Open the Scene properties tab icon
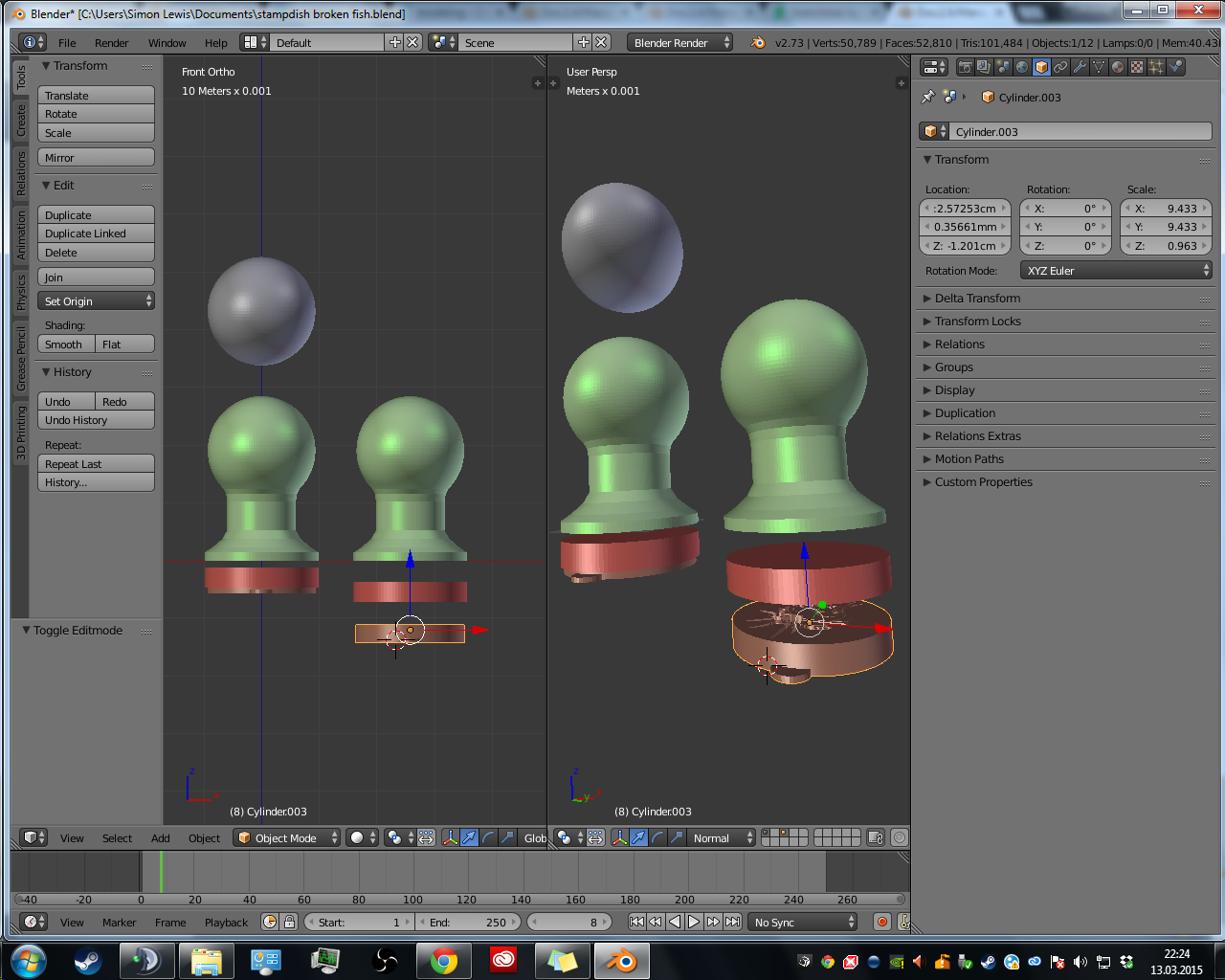This screenshot has width=1225, height=980. click(1003, 67)
